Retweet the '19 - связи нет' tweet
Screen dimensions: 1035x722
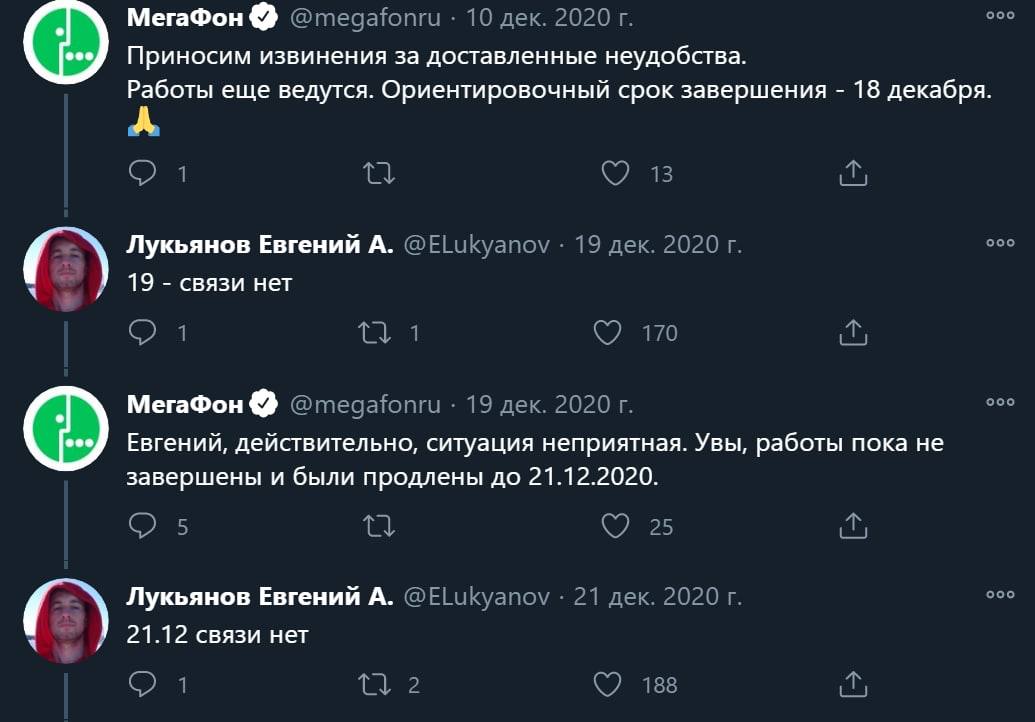pos(374,333)
